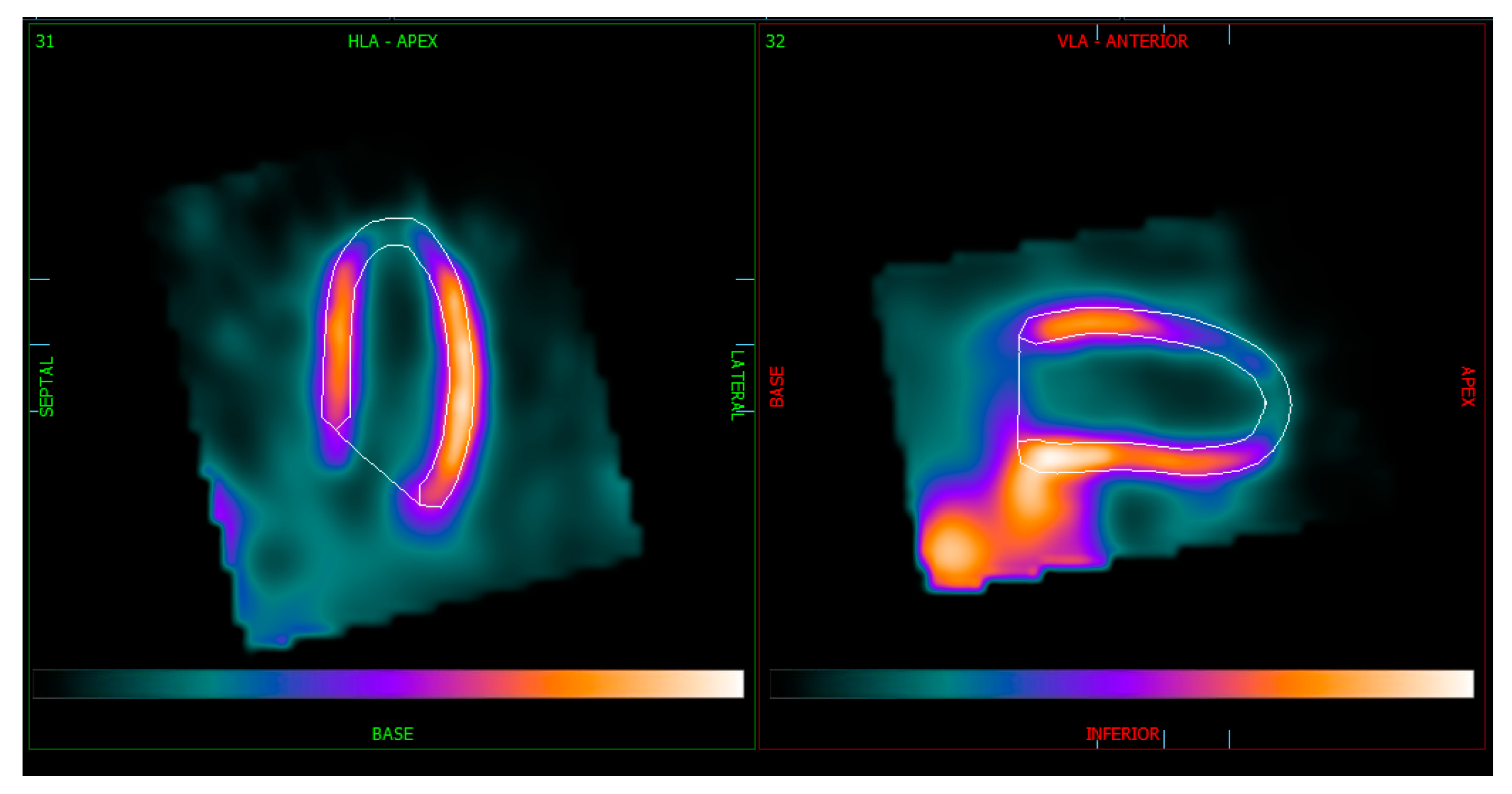Click lowest blue tick marker beside LATERAL label
This screenshot has width=1512, height=794.
(744, 412)
